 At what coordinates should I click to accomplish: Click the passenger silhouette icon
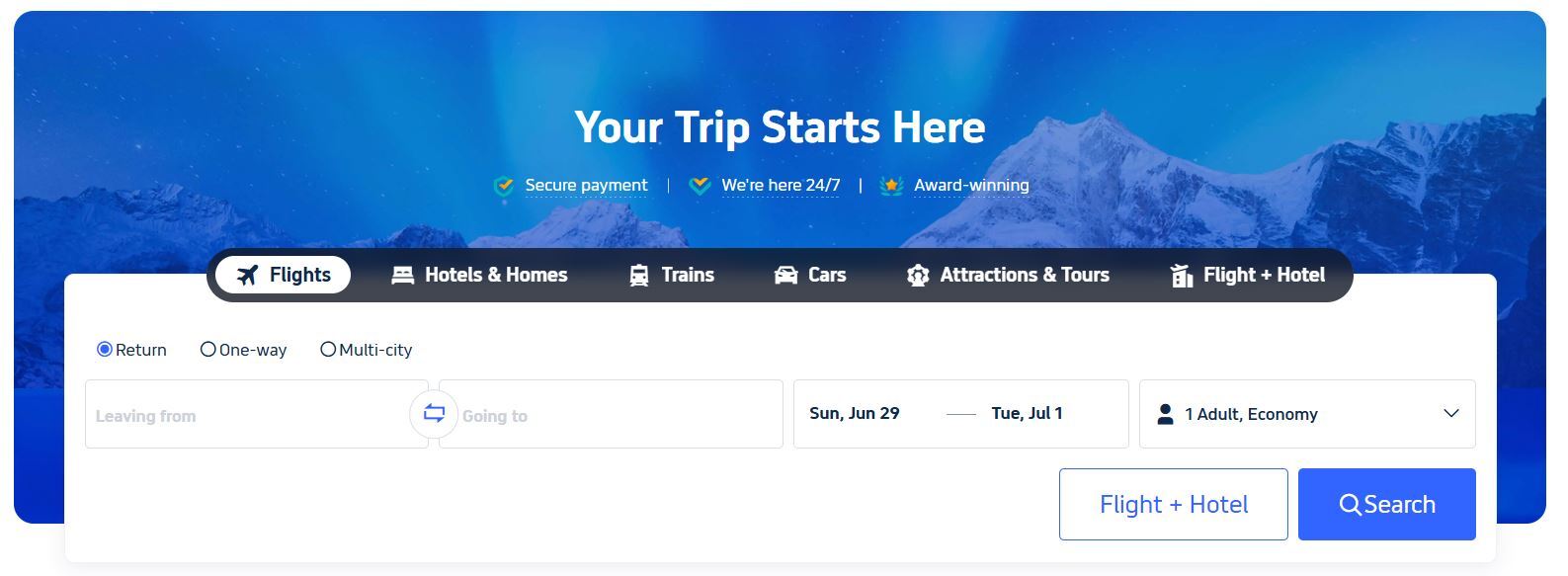(x=1166, y=414)
